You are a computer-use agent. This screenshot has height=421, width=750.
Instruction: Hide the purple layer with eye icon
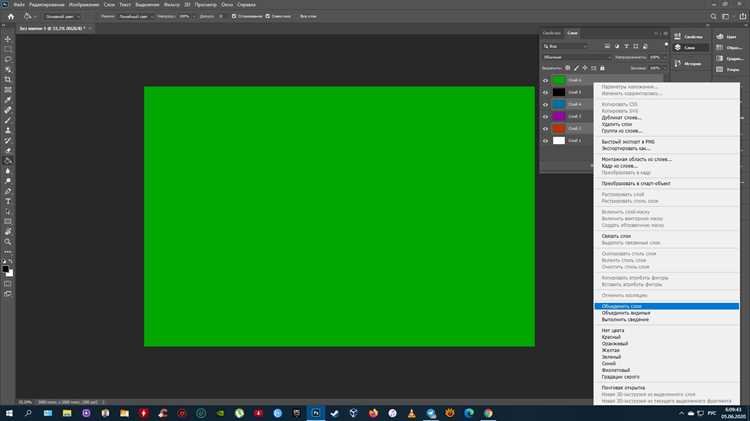tap(545, 116)
